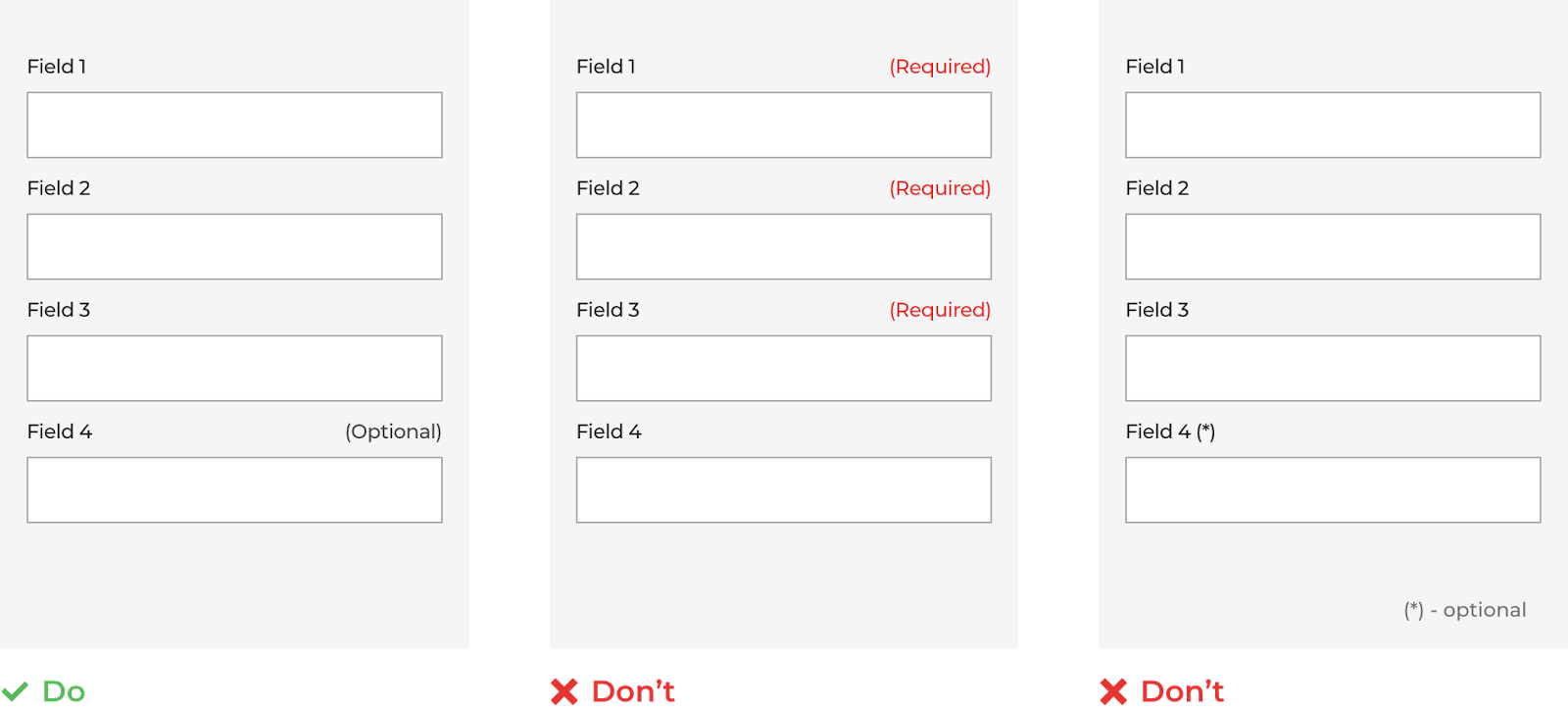Select the Field 2 input in the middle form
This screenshot has width=1568, height=710.
click(783, 246)
